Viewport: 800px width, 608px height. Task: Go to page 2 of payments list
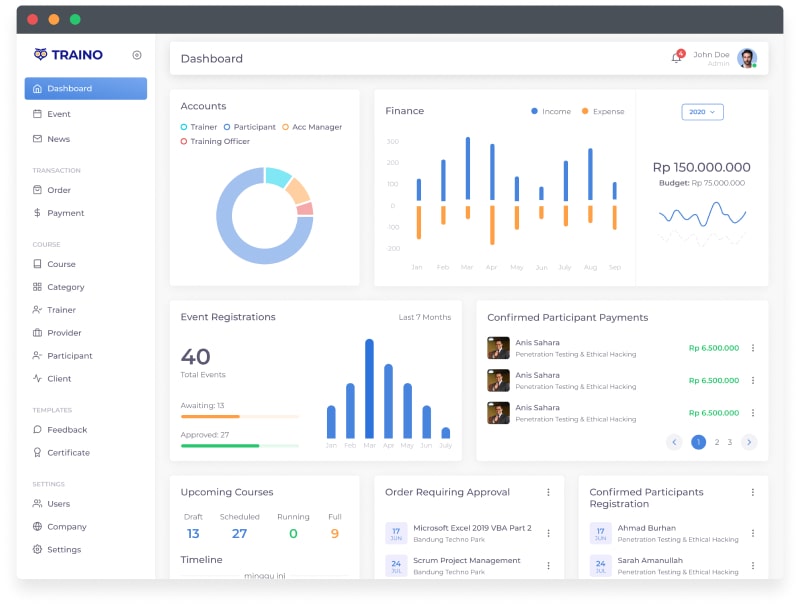click(717, 442)
